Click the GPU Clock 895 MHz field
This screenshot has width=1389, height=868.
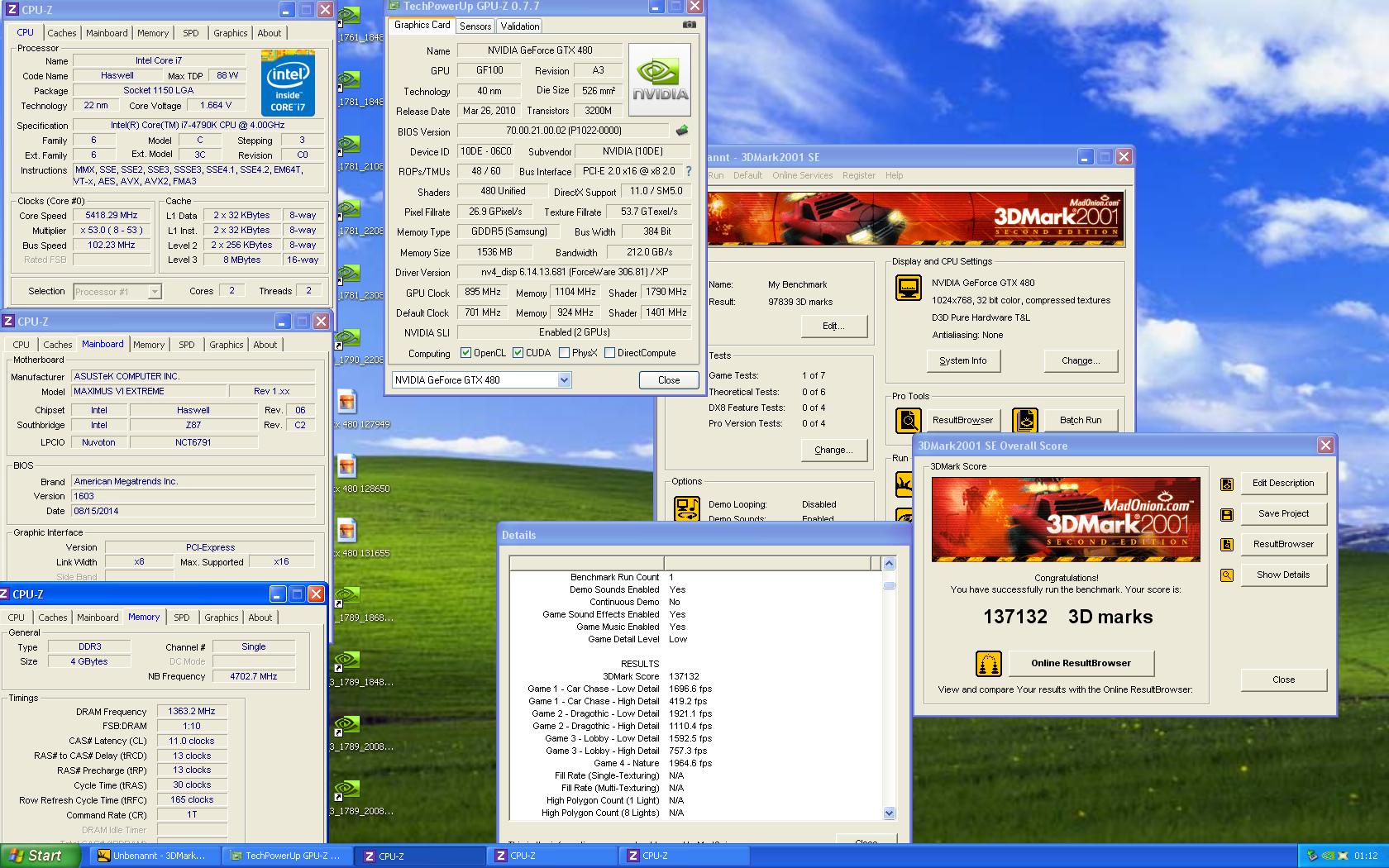tap(483, 292)
